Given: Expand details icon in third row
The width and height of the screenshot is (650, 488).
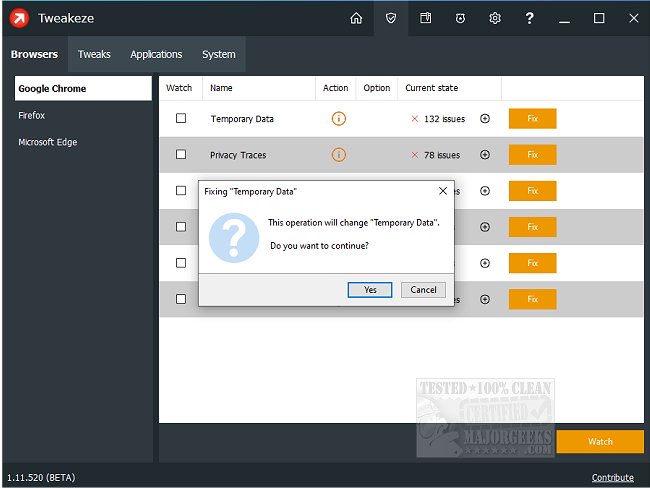Looking at the screenshot, I should click(485, 191).
